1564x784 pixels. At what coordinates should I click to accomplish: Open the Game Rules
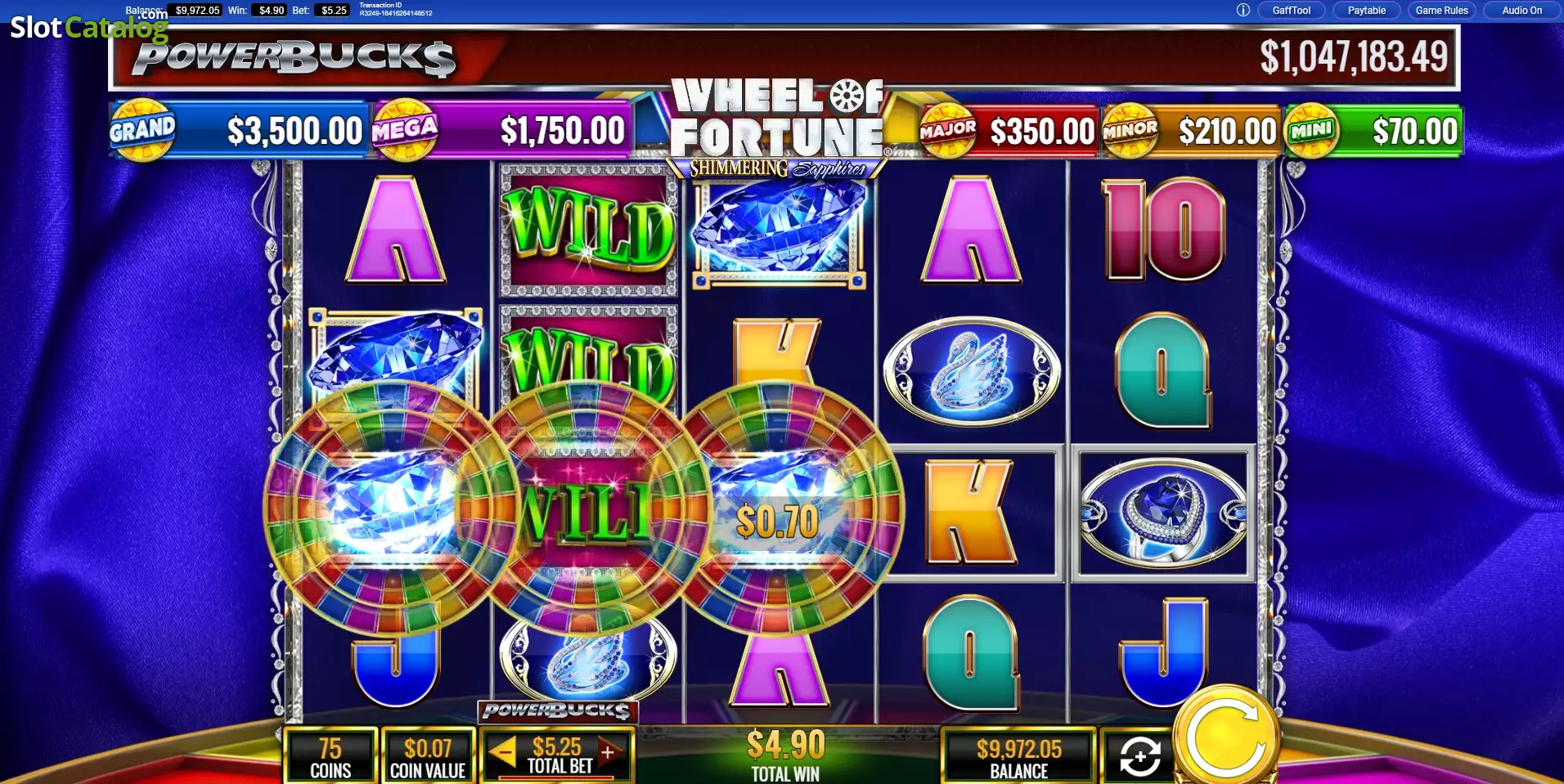click(x=1441, y=11)
